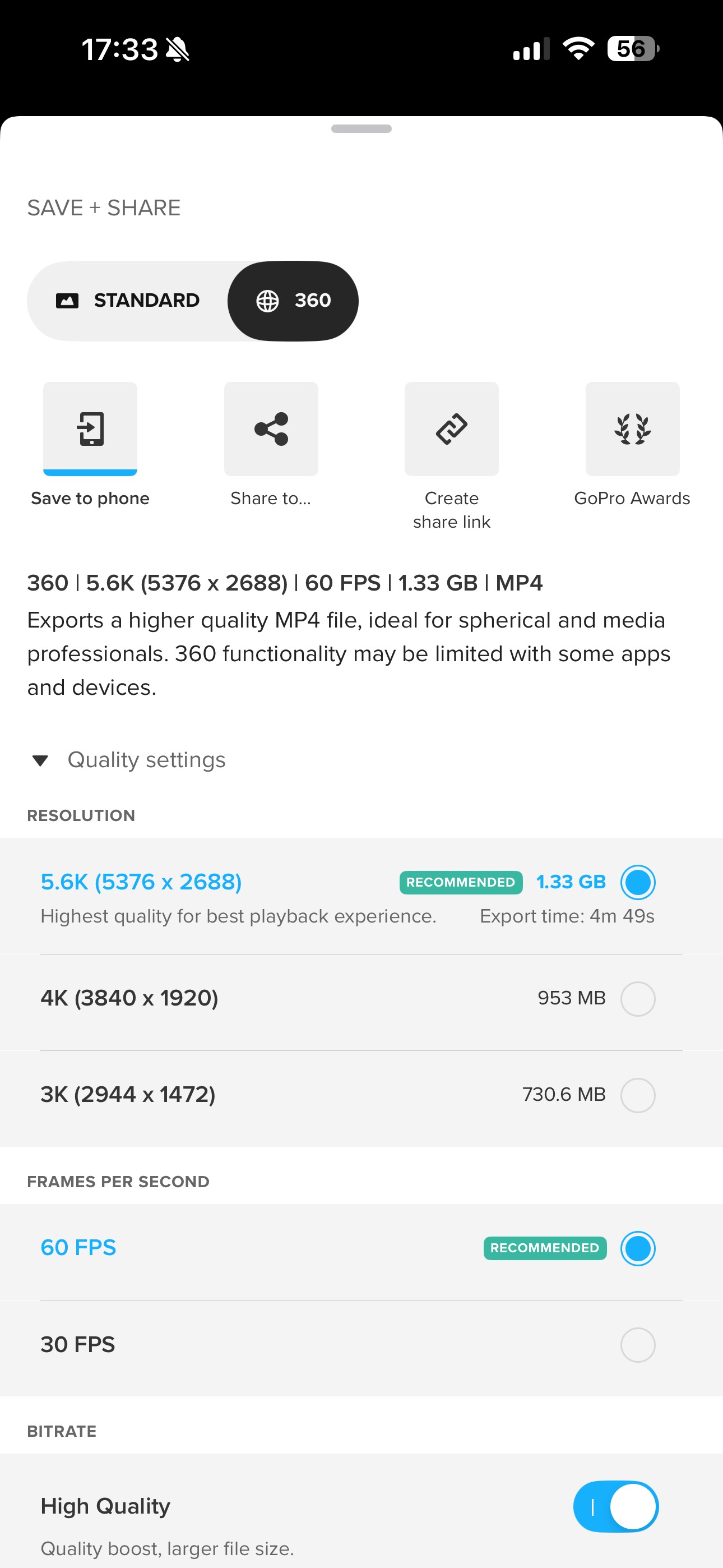
Task: Select the 60 FPS recommended option
Action: 638,1248
